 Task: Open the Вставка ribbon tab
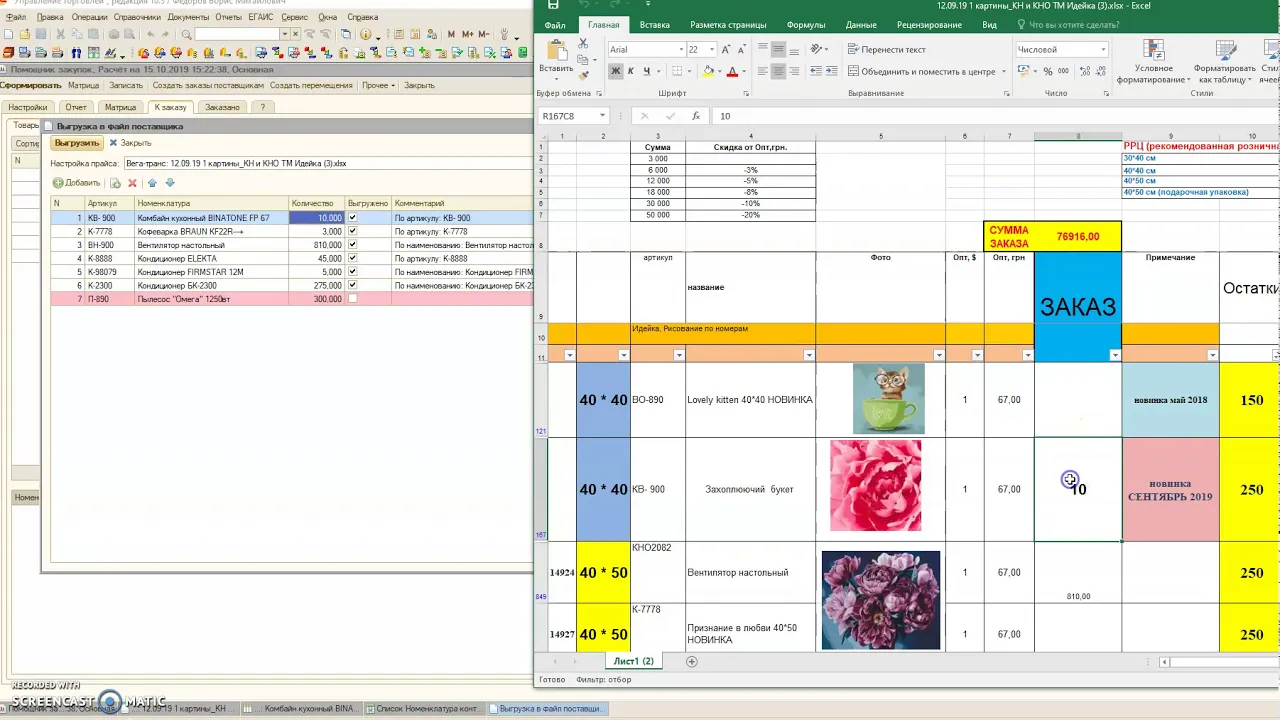click(654, 25)
